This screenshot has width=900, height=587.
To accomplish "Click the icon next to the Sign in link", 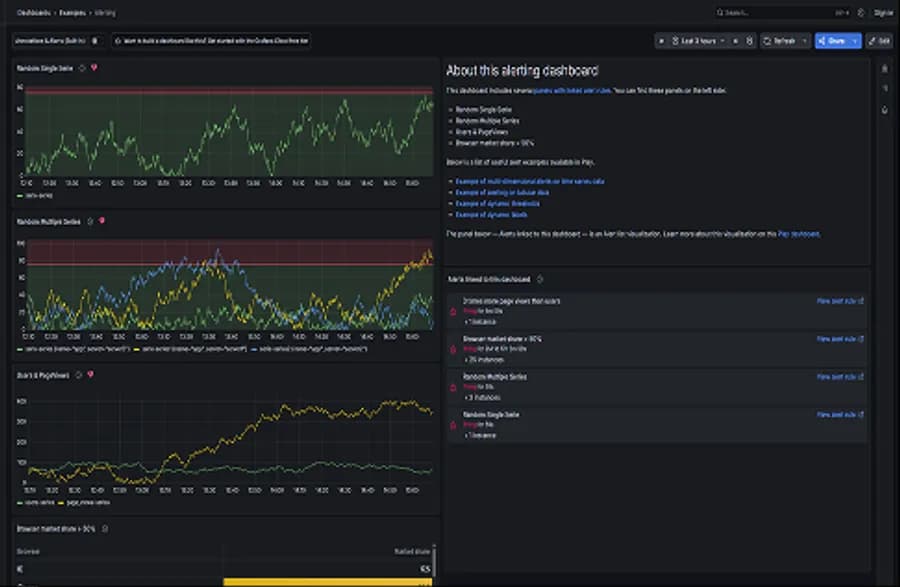I will [x=860, y=13].
